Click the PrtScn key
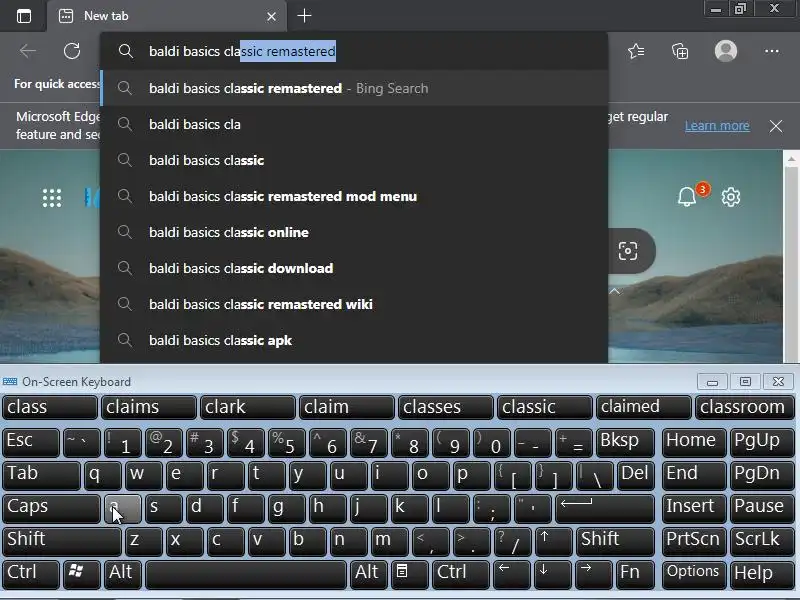This screenshot has height=600, width=800. point(694,541)
